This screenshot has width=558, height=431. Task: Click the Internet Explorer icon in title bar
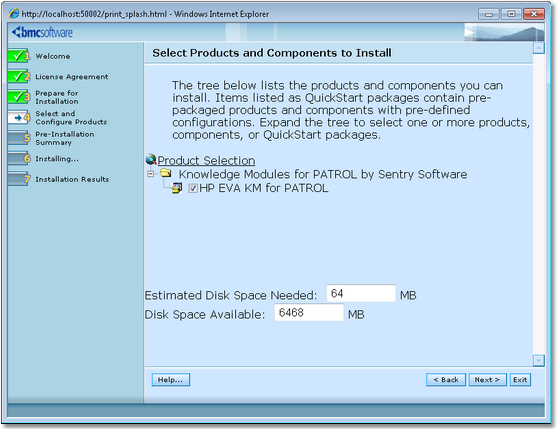tap(14, 14)
